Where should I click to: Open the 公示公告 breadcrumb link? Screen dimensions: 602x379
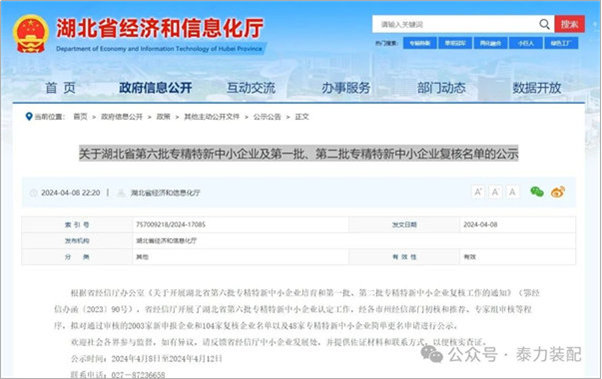tap(267, 116)
